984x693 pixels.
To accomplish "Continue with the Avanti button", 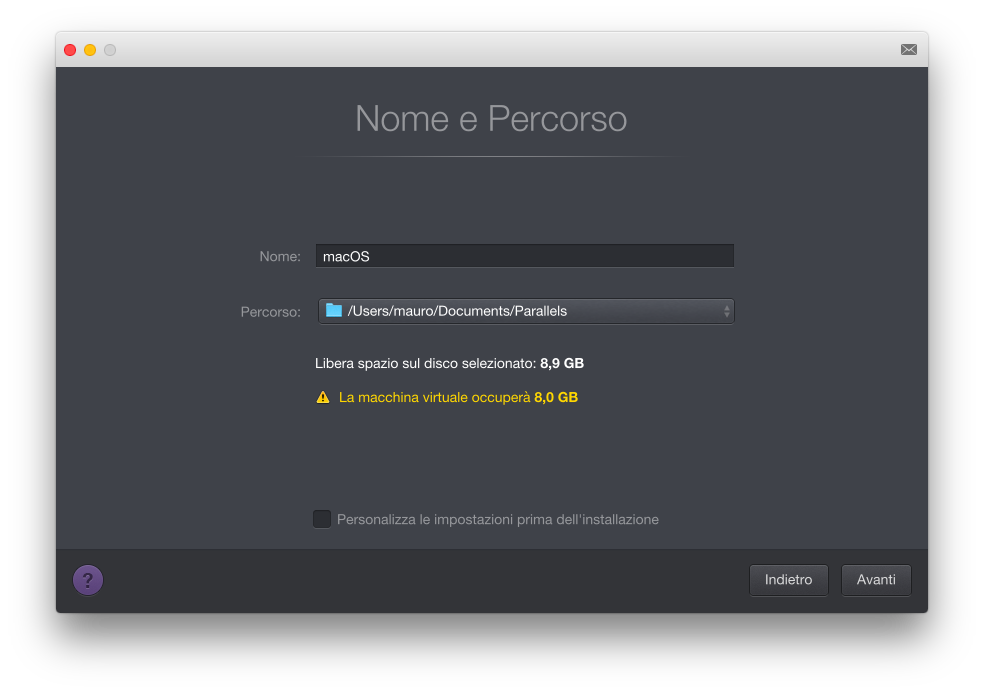I will tap(876, 580).
